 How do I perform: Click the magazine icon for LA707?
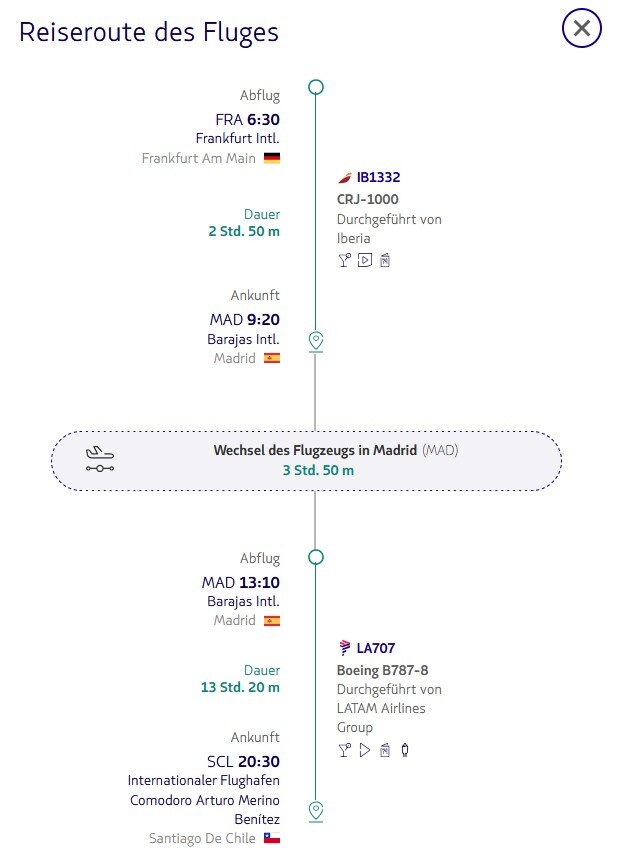385,750
